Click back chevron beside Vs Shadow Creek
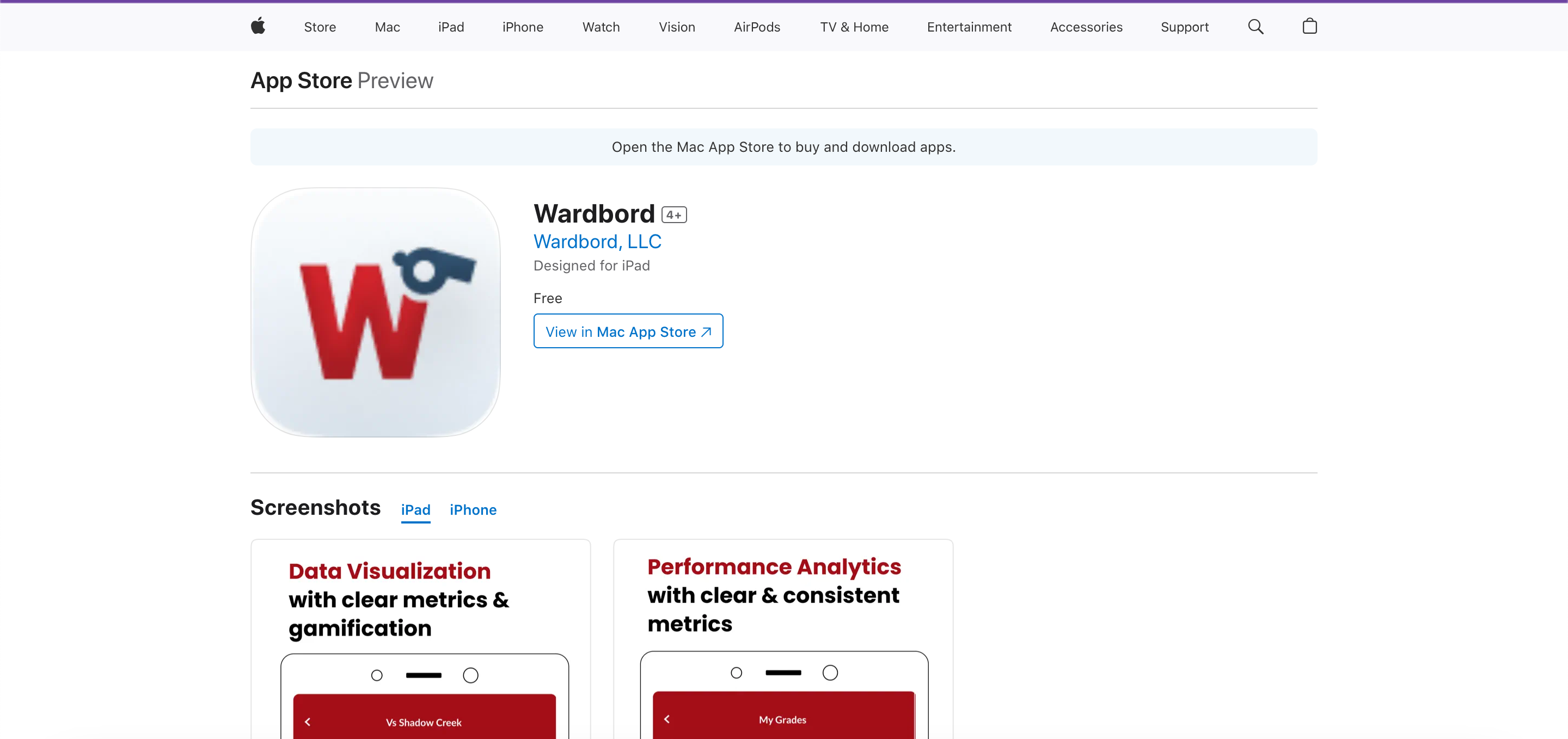Screen dimensions: 1568x739 308,722
